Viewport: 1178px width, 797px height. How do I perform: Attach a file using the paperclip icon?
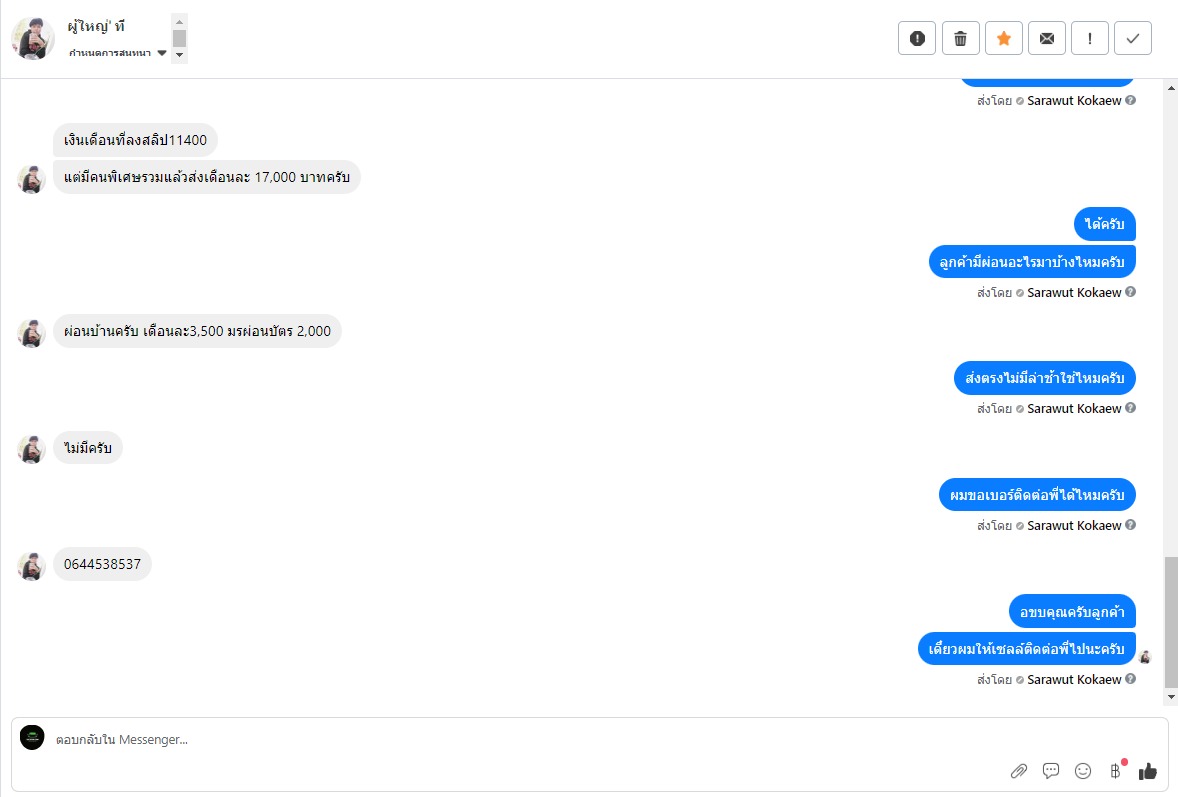click(x=1019, y=771)
